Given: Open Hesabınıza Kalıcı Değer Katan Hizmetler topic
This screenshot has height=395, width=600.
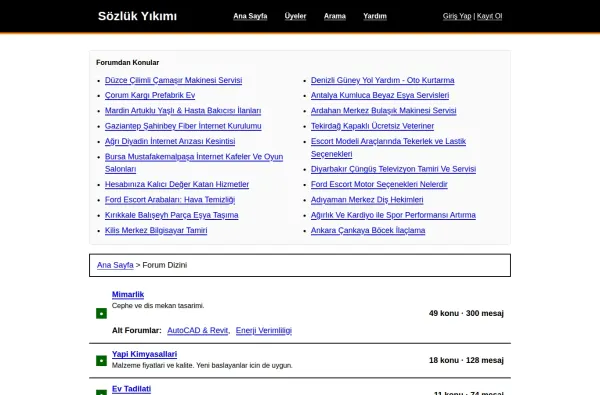Looking at the screenshot, I should click(x=177, y=184).
